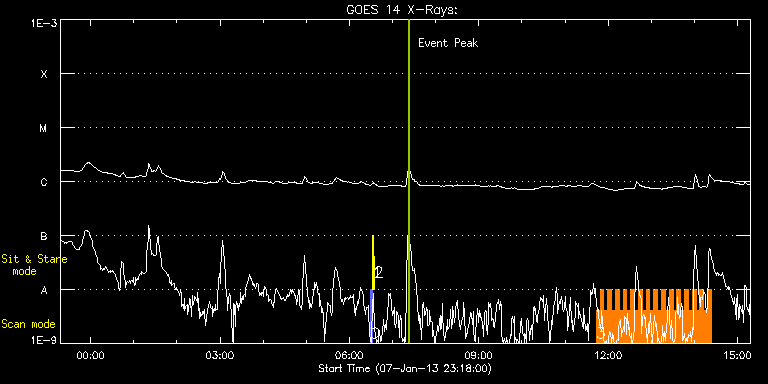This screenshot has height=384, width=768.
Task: Select the 06:00 time tick label
Action: 350,355
